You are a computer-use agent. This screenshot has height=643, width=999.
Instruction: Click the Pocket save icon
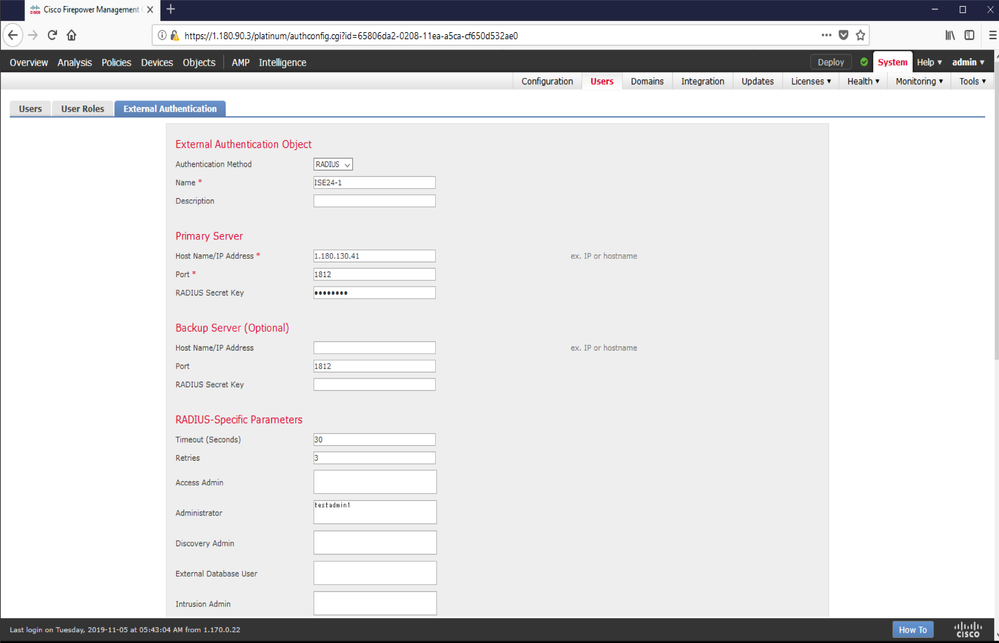click(844, 35)
